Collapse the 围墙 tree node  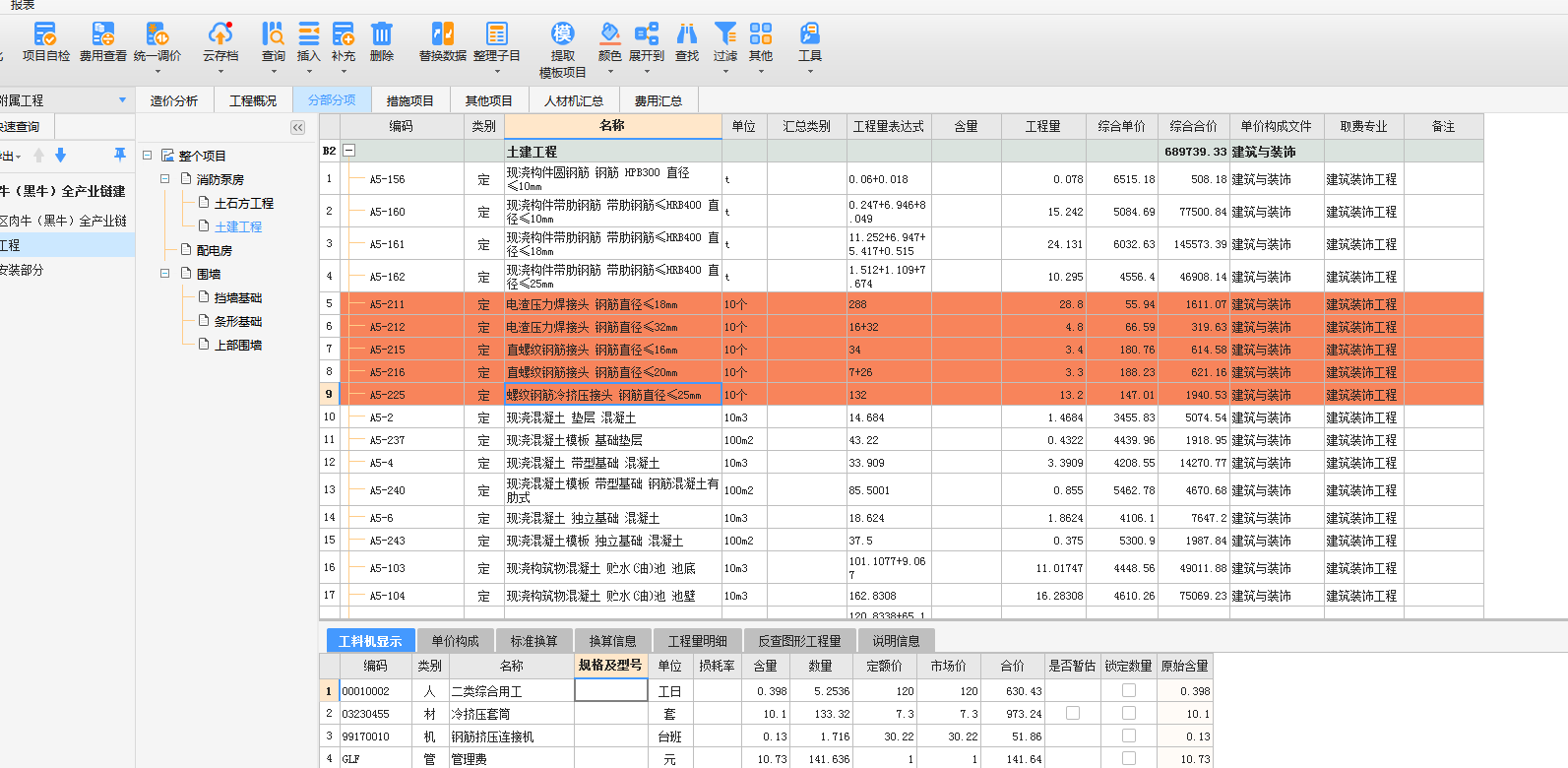point(165,274)
